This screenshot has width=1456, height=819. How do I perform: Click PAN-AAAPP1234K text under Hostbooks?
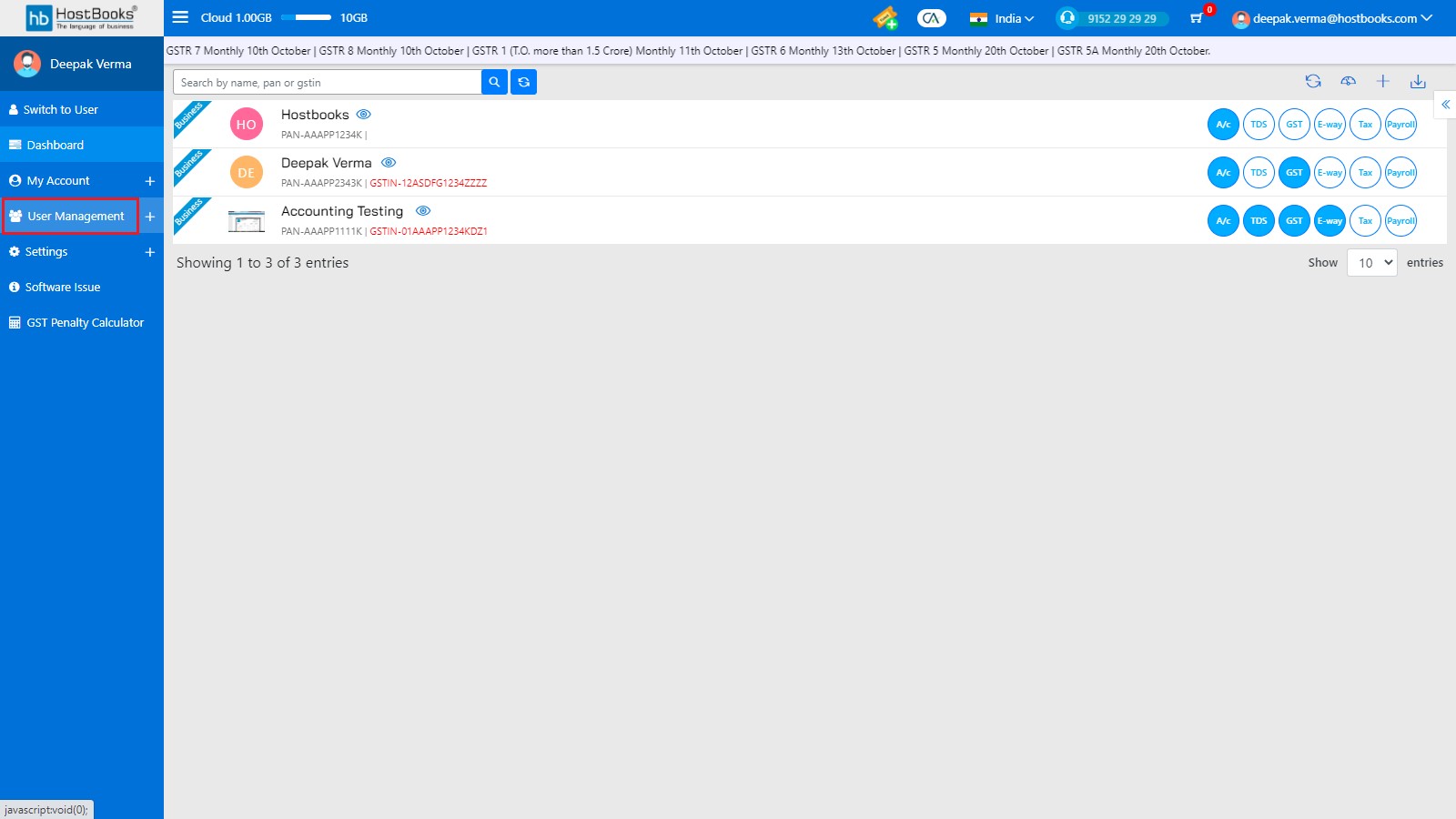(321, 135)
